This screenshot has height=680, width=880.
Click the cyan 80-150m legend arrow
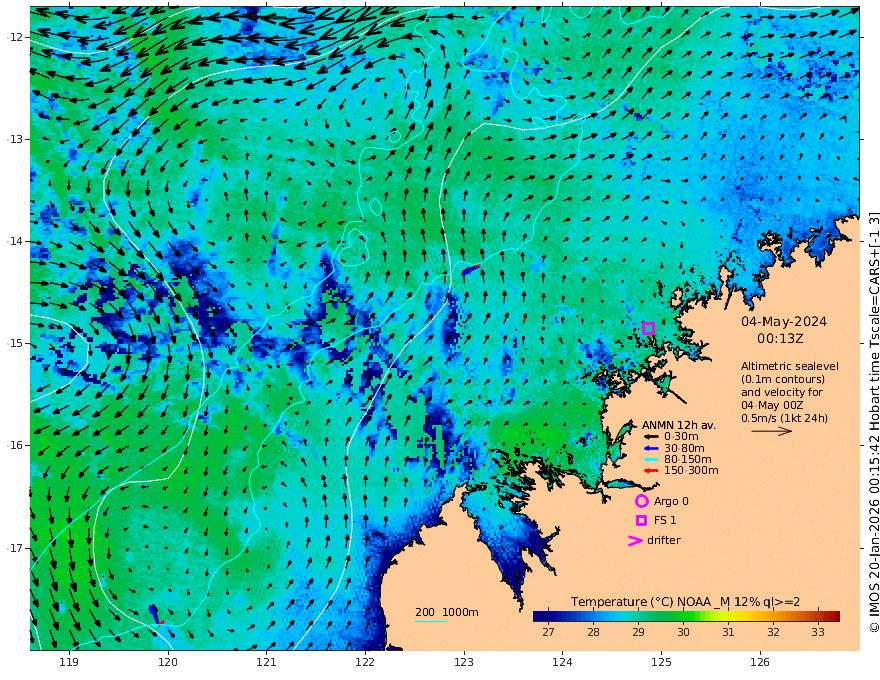tap(651, 460)
